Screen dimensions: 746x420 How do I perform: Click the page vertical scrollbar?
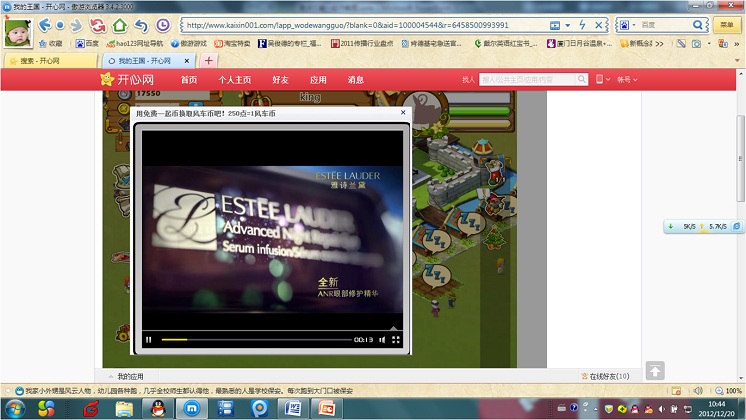(x=740, y=158)
